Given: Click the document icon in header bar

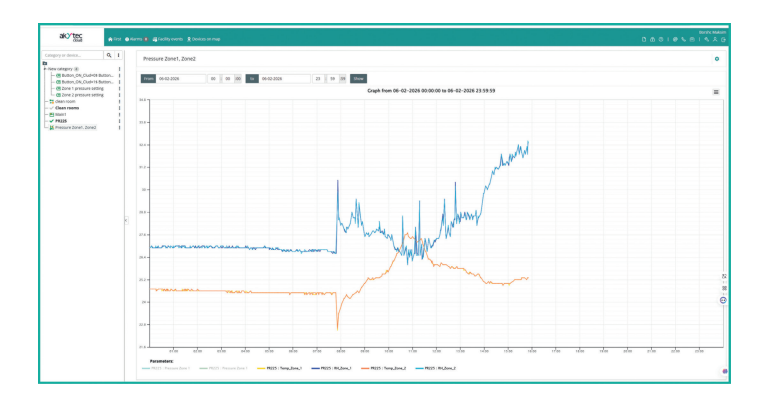Looking at the screenshot, I should [x=644, y=40].
